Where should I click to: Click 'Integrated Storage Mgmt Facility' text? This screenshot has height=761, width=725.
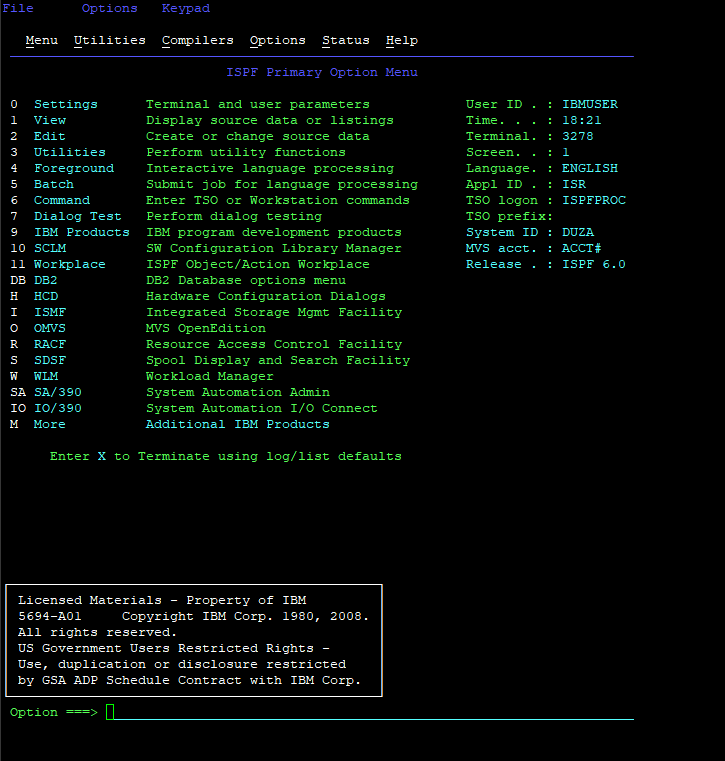click(x=274, y=313)
